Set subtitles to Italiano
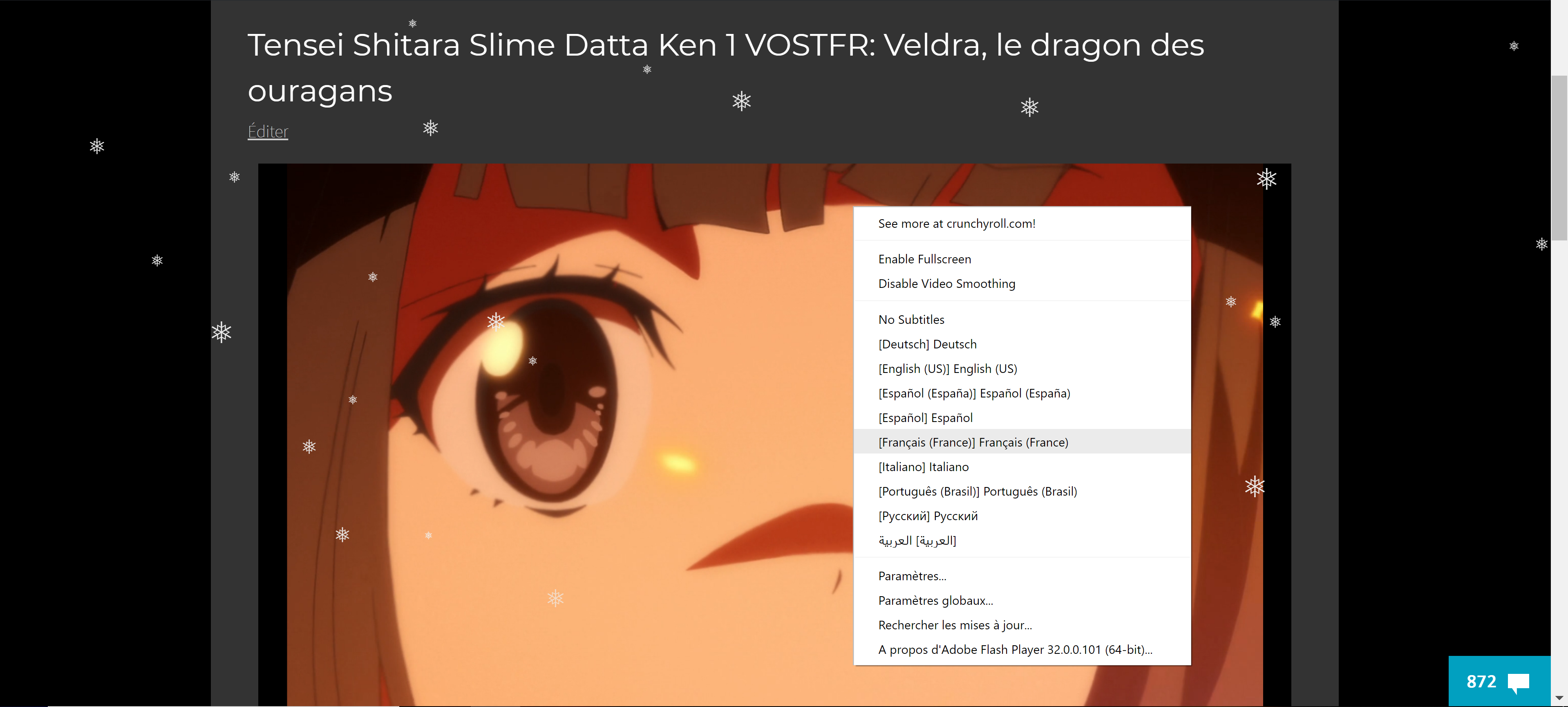The height and width of the screenshot is (707, 1568). (1022, 467)
